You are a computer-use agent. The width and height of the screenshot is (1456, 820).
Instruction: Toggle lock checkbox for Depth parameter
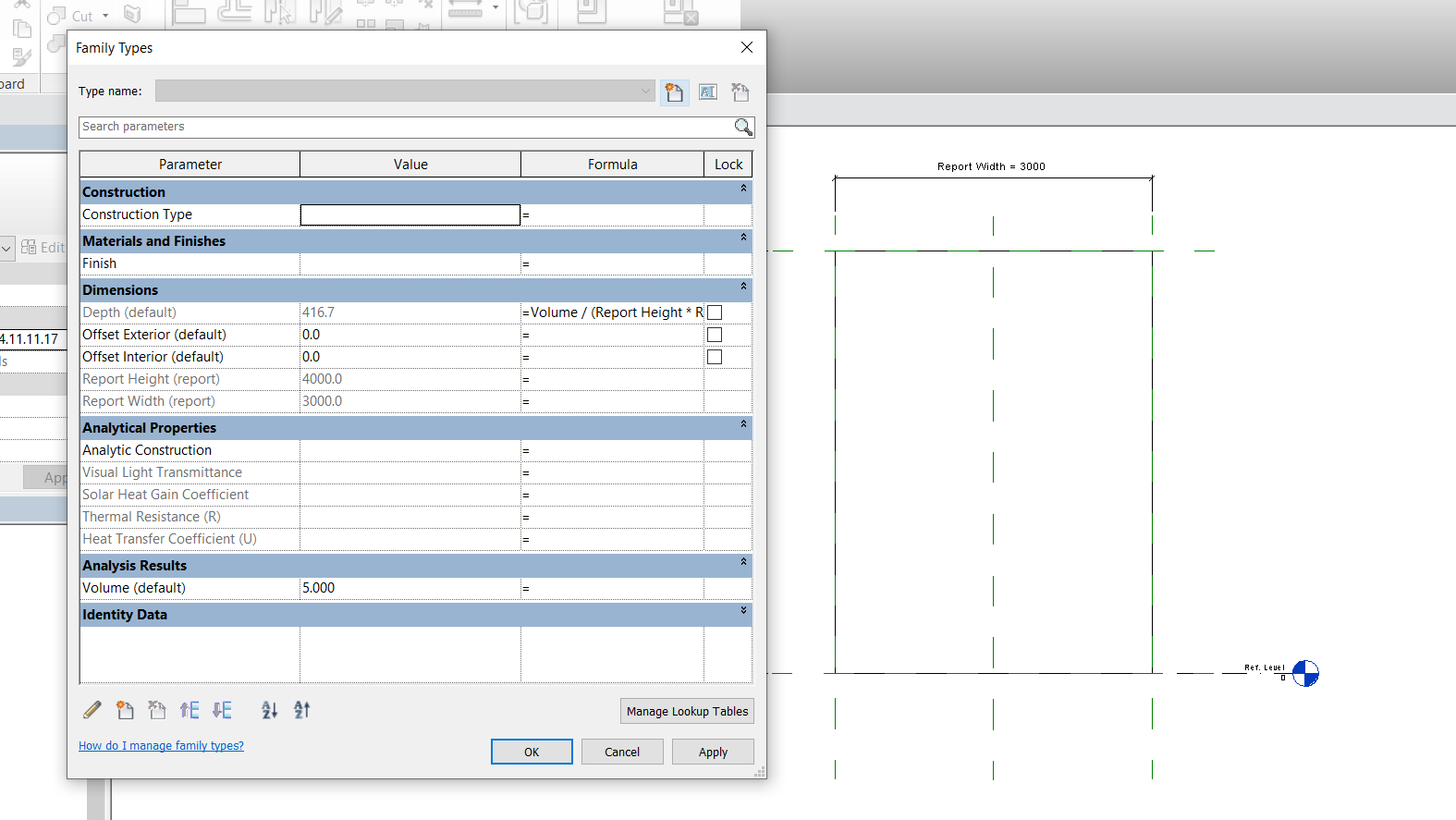click(x=715, y=312)
